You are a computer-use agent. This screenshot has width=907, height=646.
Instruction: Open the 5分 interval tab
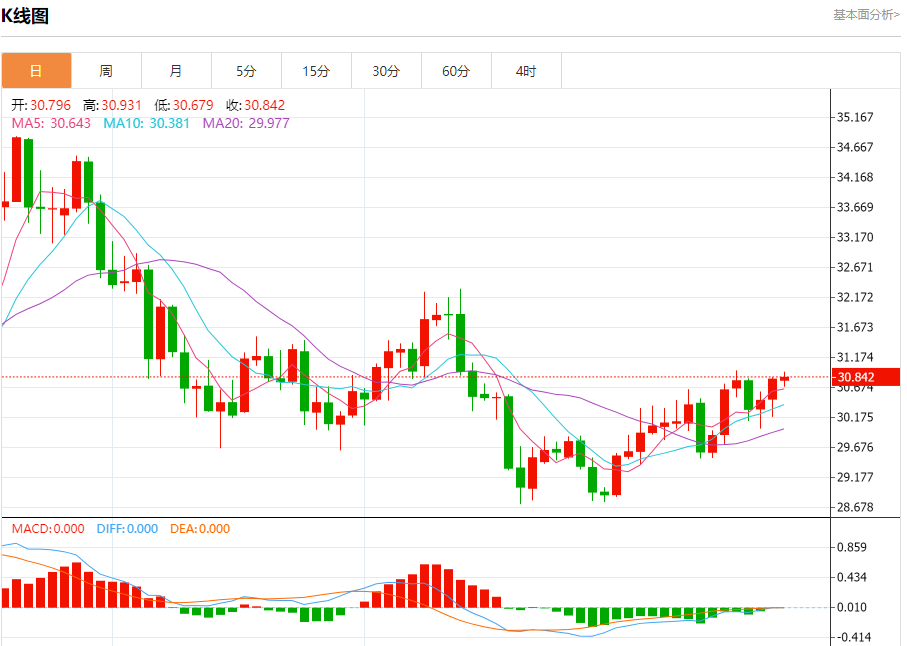(246, 71)
